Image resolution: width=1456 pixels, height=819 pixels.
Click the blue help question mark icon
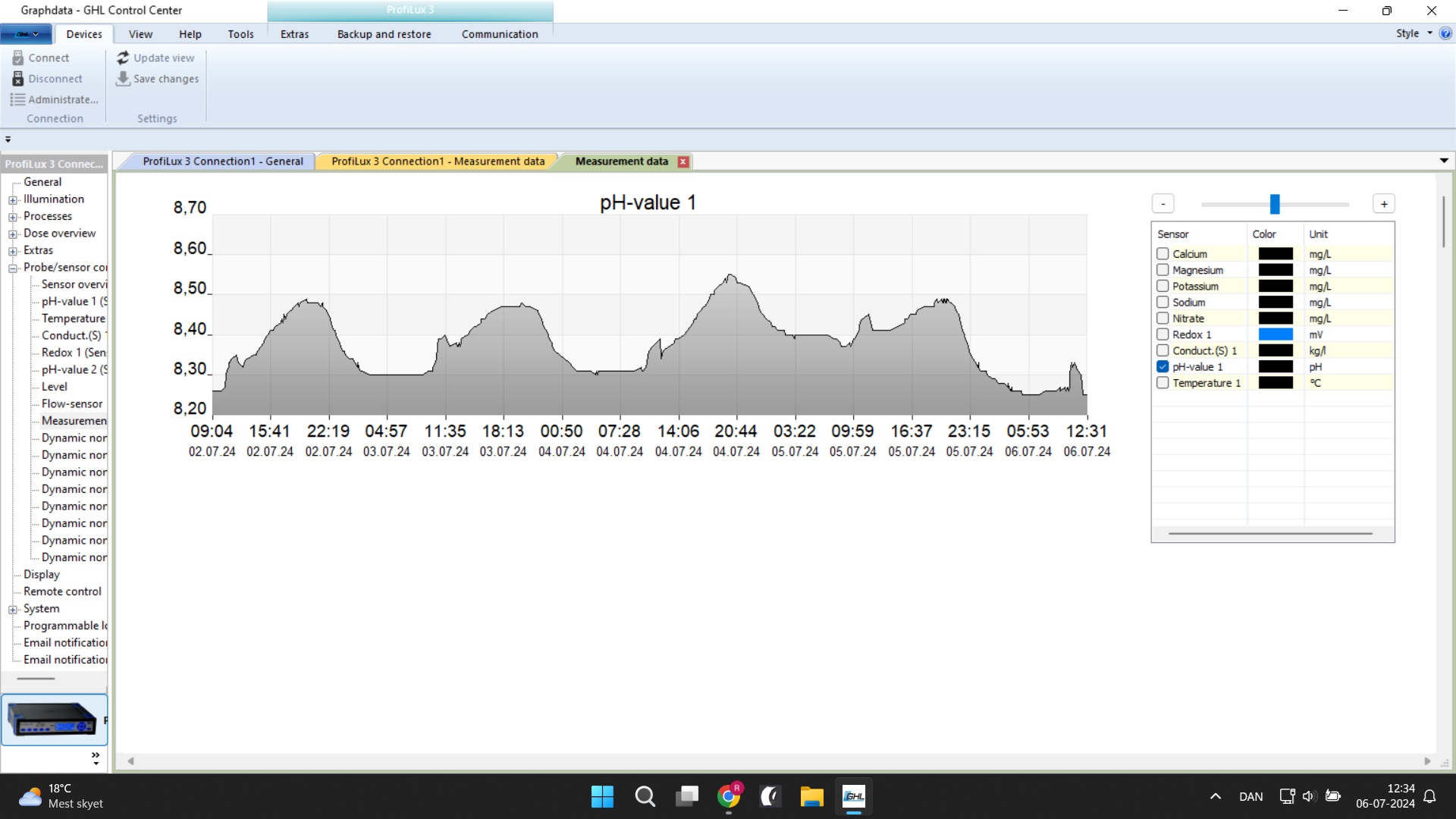(x=1445, y=33)
